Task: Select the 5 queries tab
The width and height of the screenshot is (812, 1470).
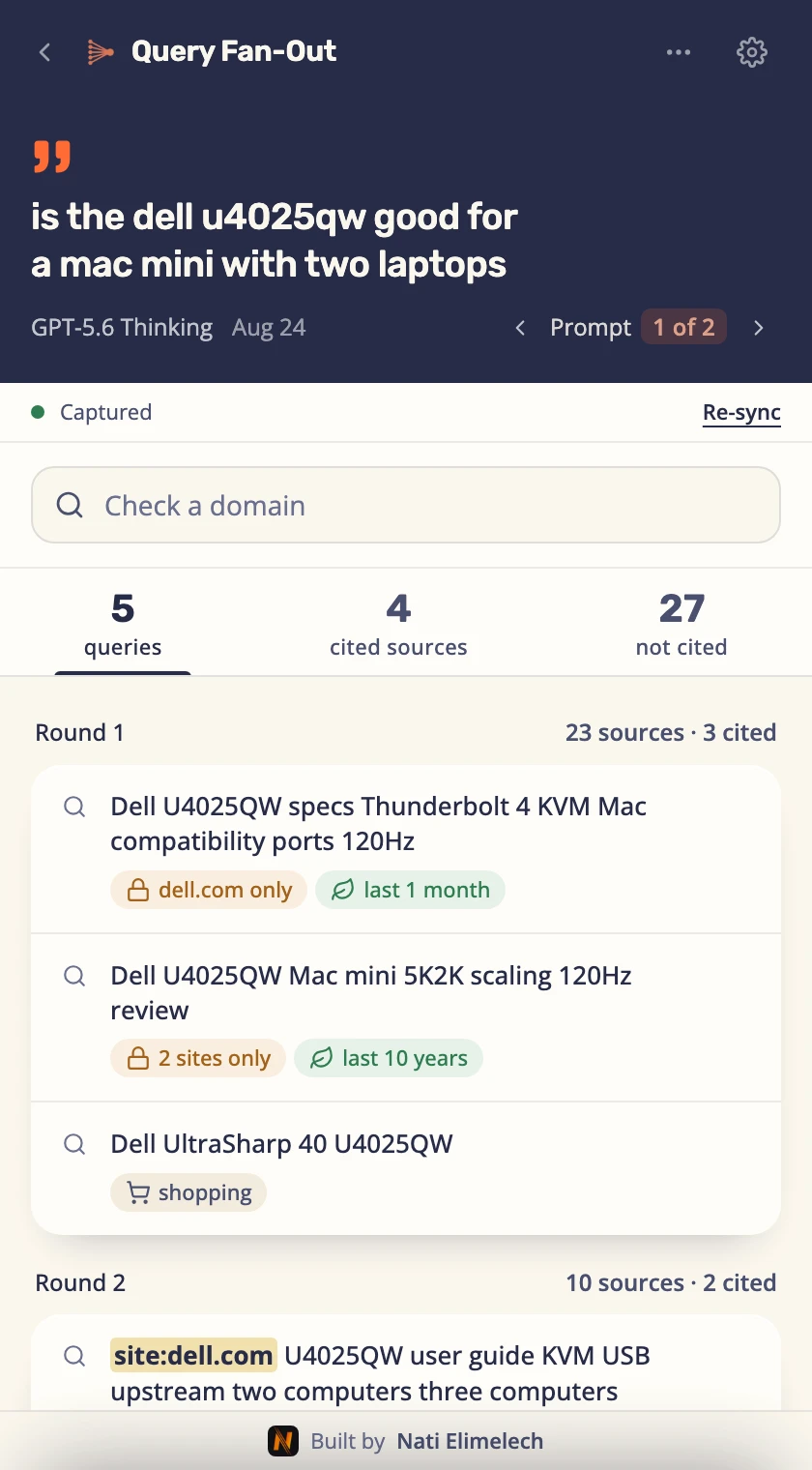Action: pyautogui.click(x=123, y=625)
